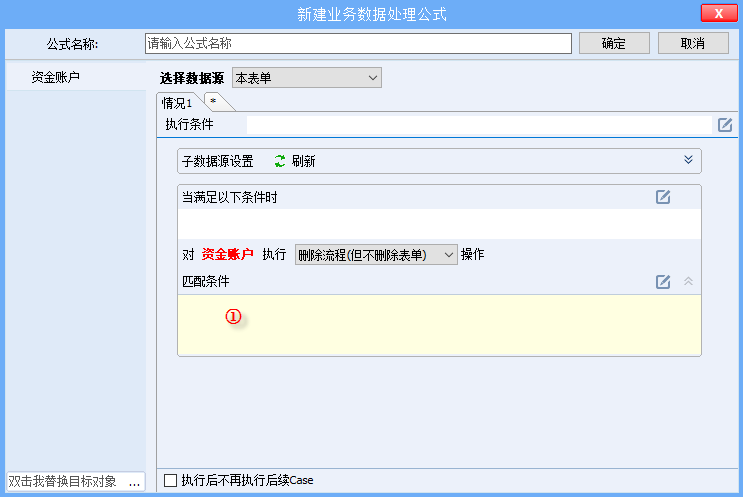Click the red 资金账户 target link

click(227, 254)
